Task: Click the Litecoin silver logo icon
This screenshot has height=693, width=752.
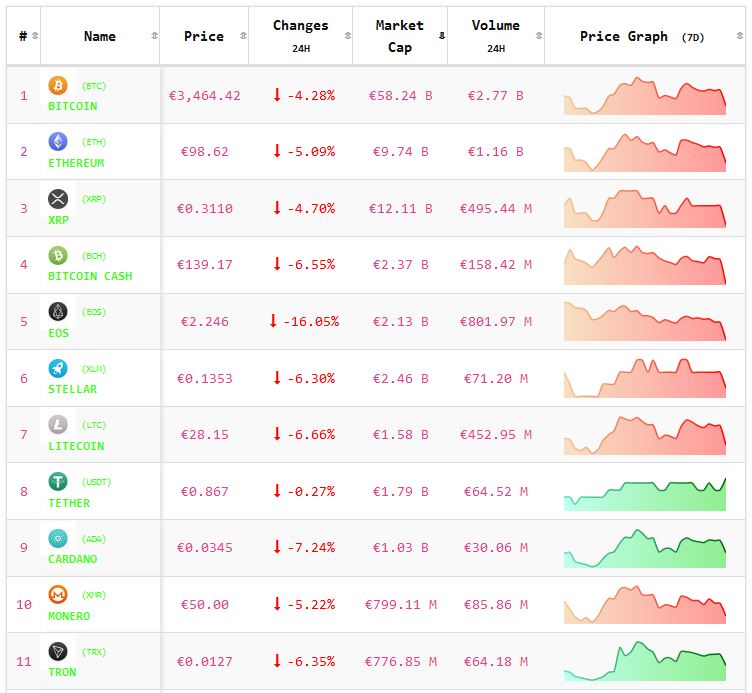Action: 58,425
